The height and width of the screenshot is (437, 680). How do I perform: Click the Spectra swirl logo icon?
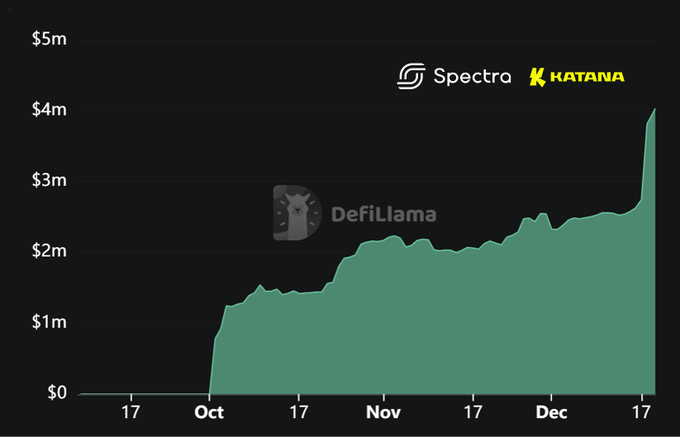(x=411, y=76)
